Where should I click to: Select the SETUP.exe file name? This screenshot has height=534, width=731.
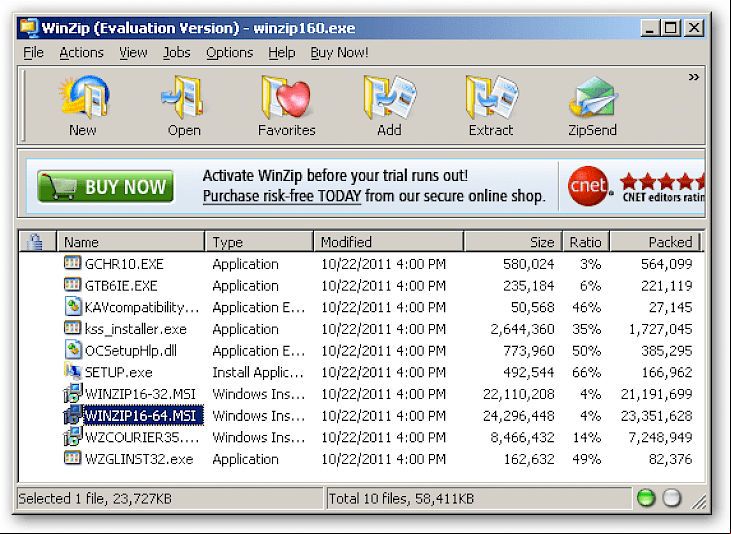click(118, 372)
